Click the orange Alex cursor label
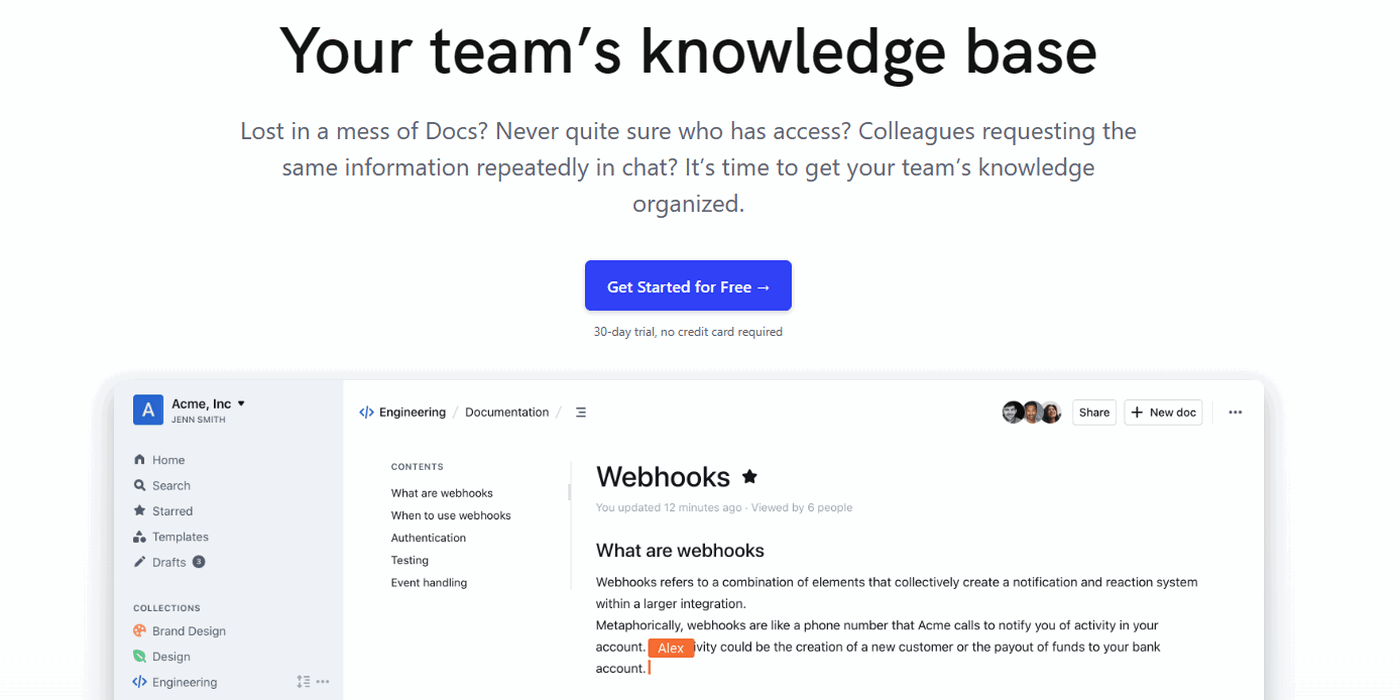This screenshot has height=700, width=1400. (x=671, y=647)
